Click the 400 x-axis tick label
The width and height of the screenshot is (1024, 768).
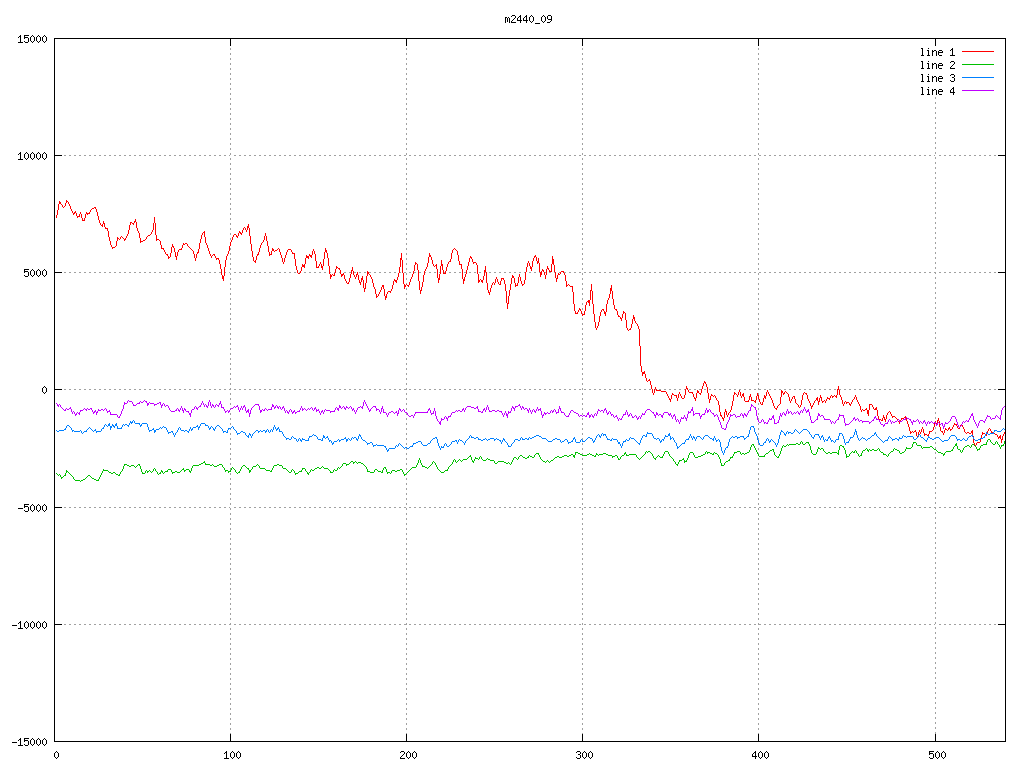tap(759, 755)
